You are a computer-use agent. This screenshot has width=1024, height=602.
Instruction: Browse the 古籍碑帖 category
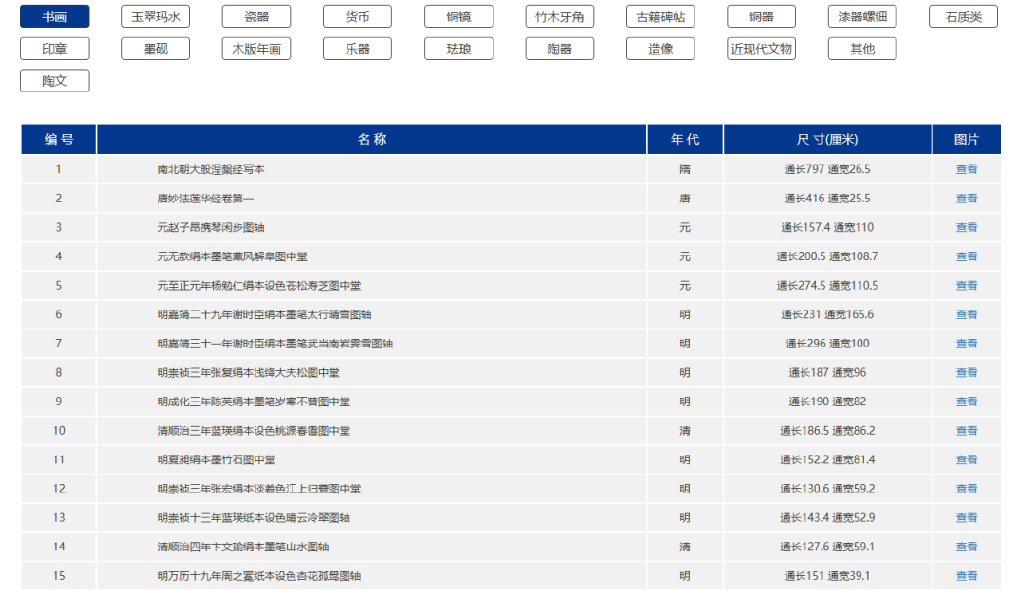[x=660, y=16]
